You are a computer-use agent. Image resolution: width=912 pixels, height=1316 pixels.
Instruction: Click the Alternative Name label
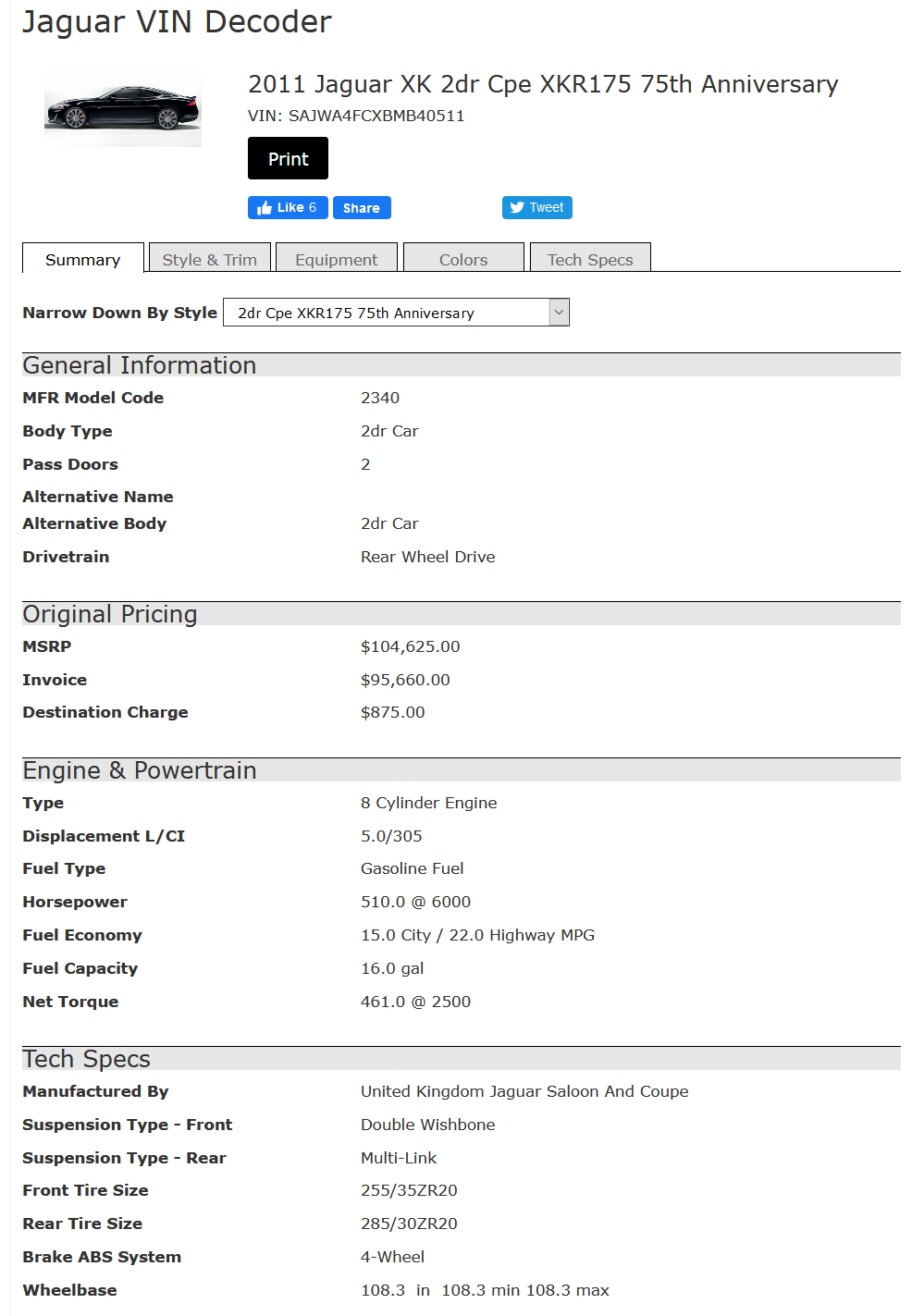coord(98,497)
